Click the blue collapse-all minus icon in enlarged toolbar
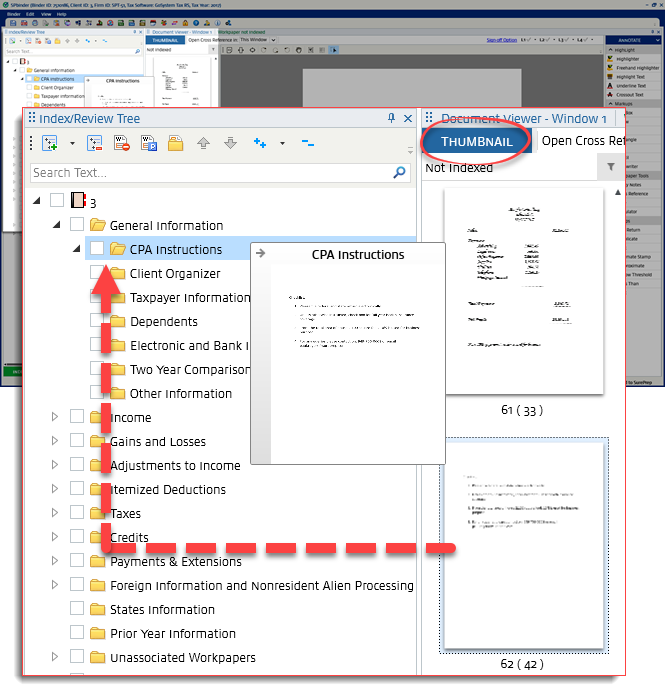 pyautogui.click(x=308, y=143)
